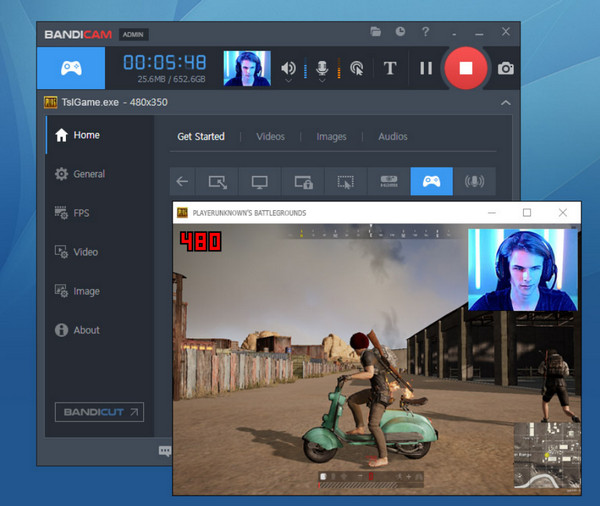This screenshot has height=506, width=600.
Task: Switch to the Get Started tab
Action: tap(201, 137)
